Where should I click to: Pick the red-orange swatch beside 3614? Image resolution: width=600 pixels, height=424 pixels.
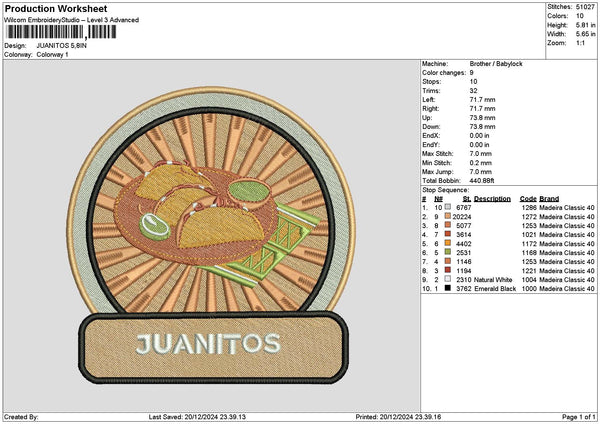(x=447, y=234)
